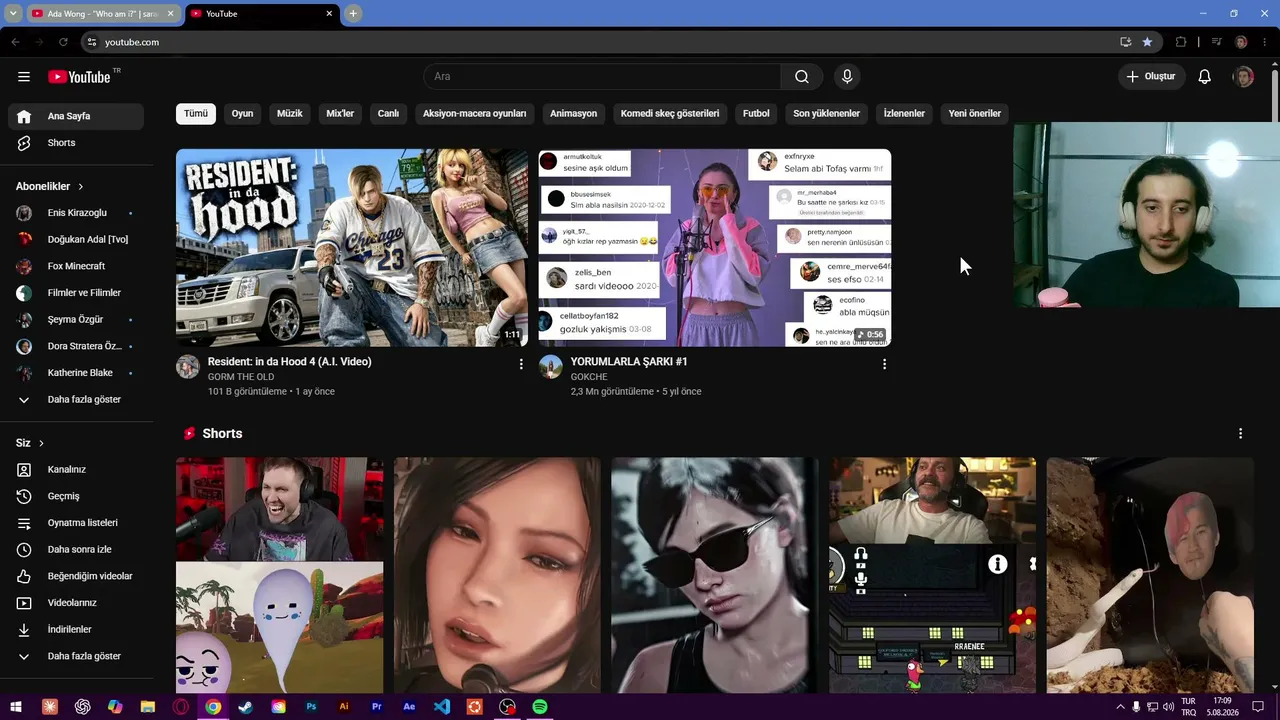Viewport: 1280px width, 720px height.
Task: Start voice search with the microphone icon
Action: (x=847, y=77)
